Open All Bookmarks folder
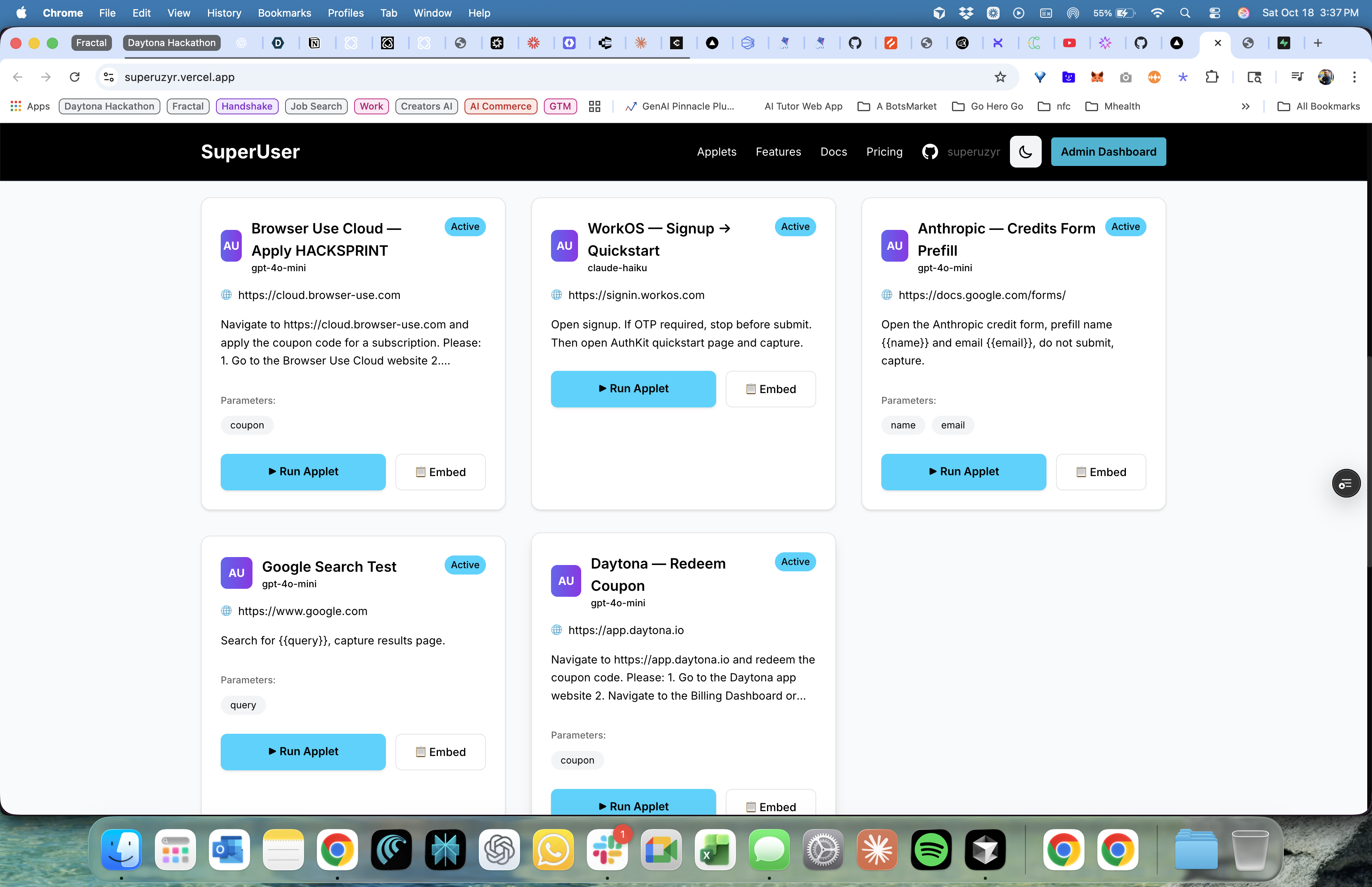The height and width of the screenshot is (887, 1372). [x=1318, y=106]
